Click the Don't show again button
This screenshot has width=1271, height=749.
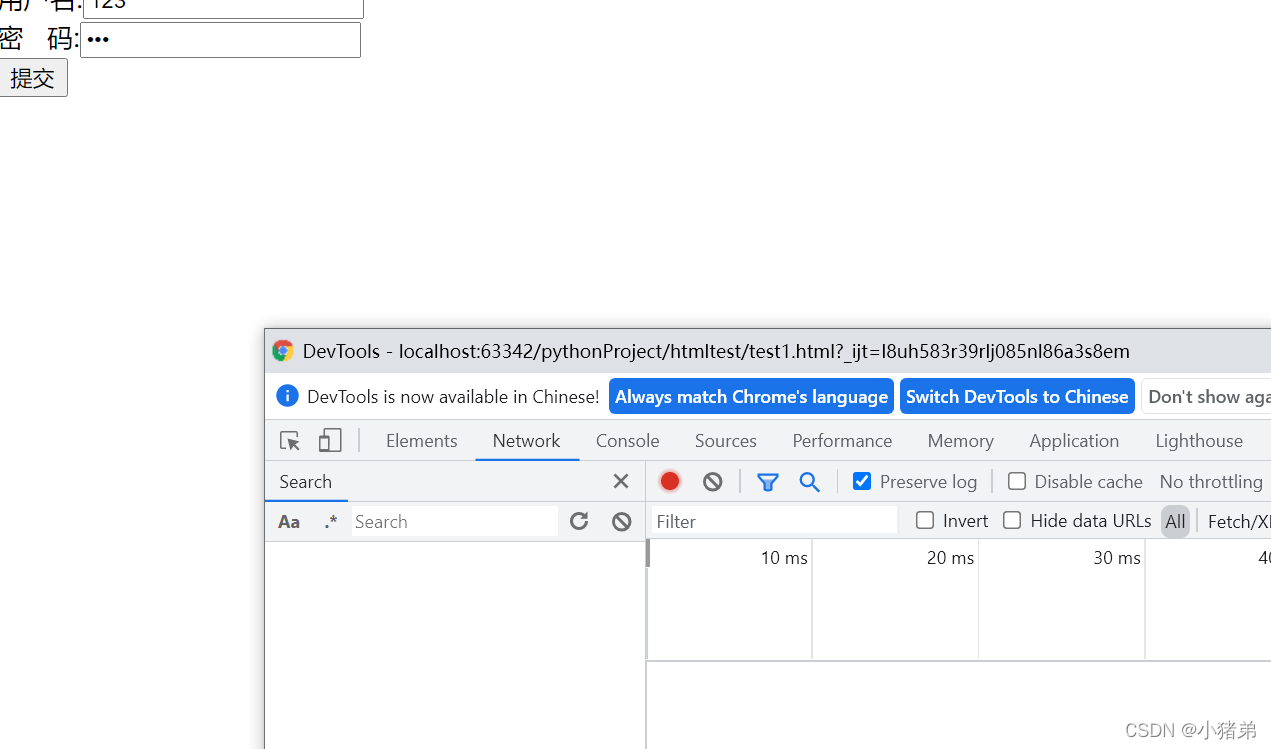pyautogui.click(x=1207, y=396)
